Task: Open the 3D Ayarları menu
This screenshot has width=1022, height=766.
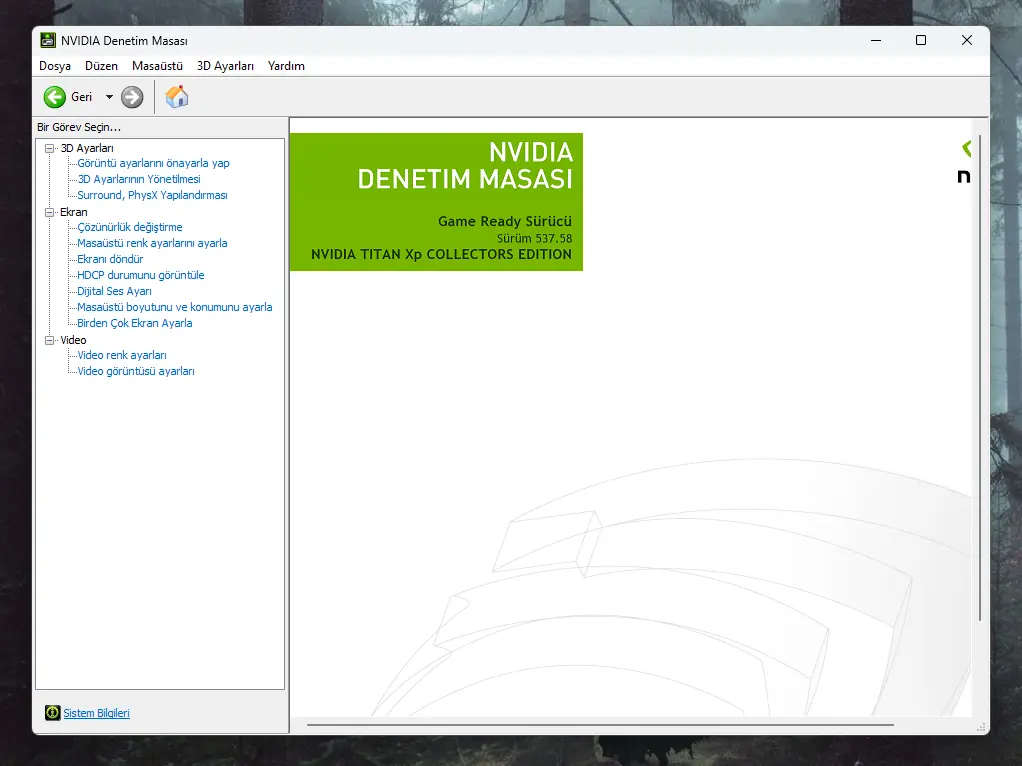Action: click(225, 66)
